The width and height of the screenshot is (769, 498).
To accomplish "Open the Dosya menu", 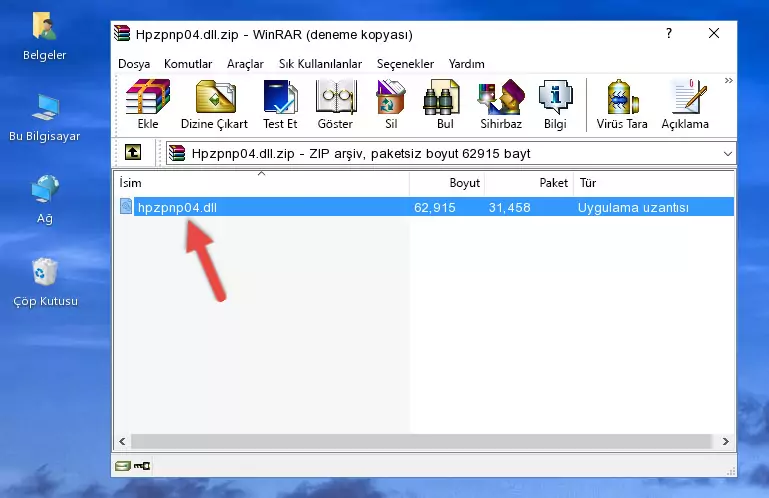I will [x=134, y=64].
